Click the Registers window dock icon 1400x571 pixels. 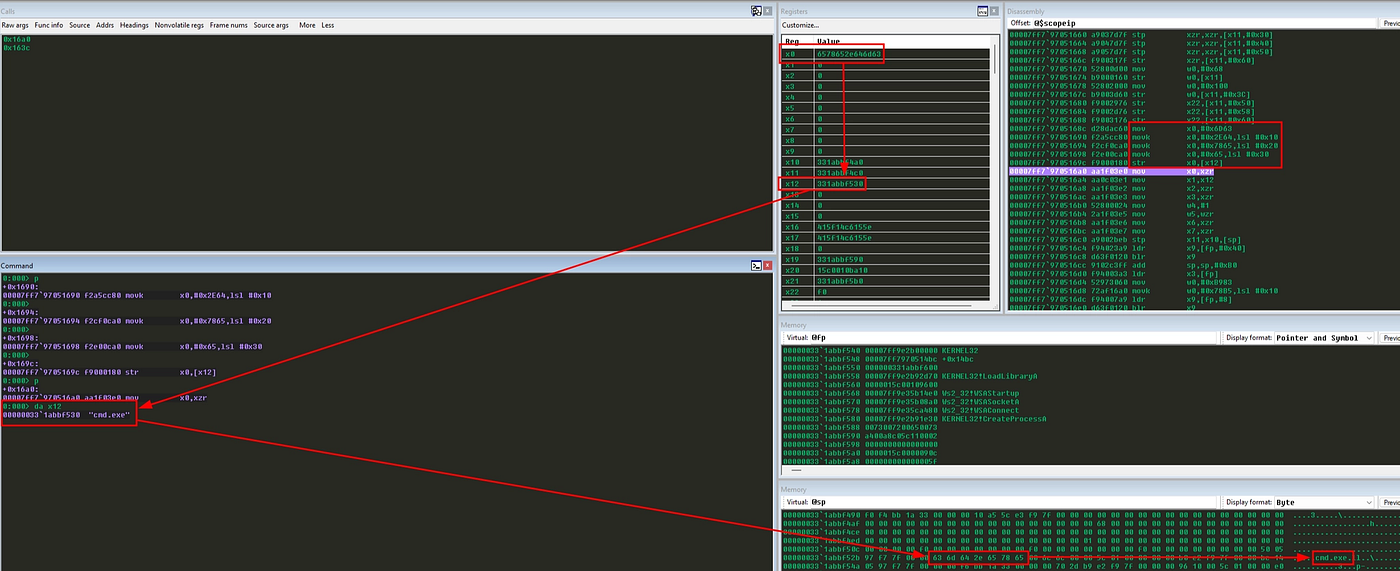point(983,10)
